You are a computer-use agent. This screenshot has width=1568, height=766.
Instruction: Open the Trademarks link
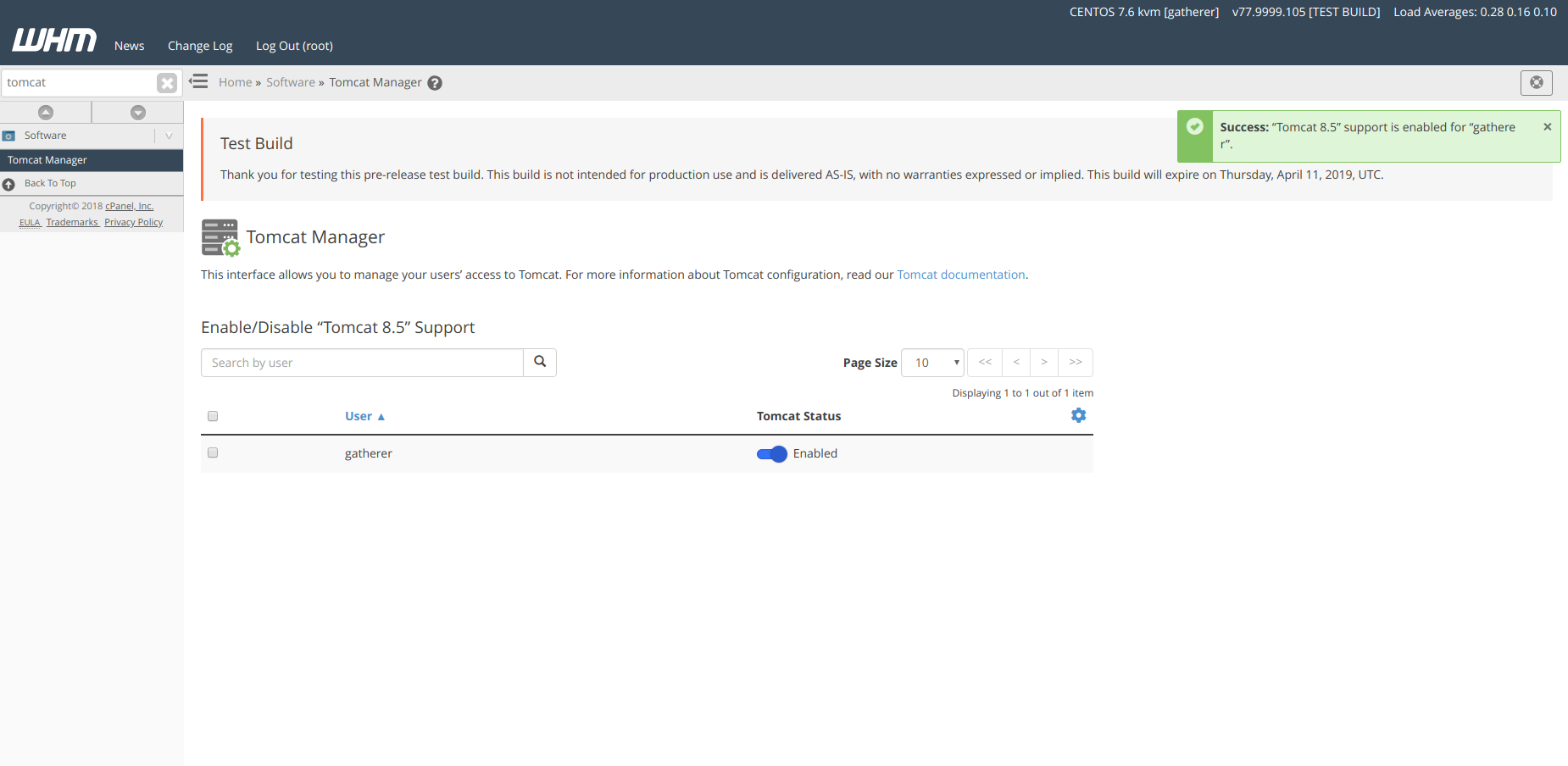tap(72, 223)
